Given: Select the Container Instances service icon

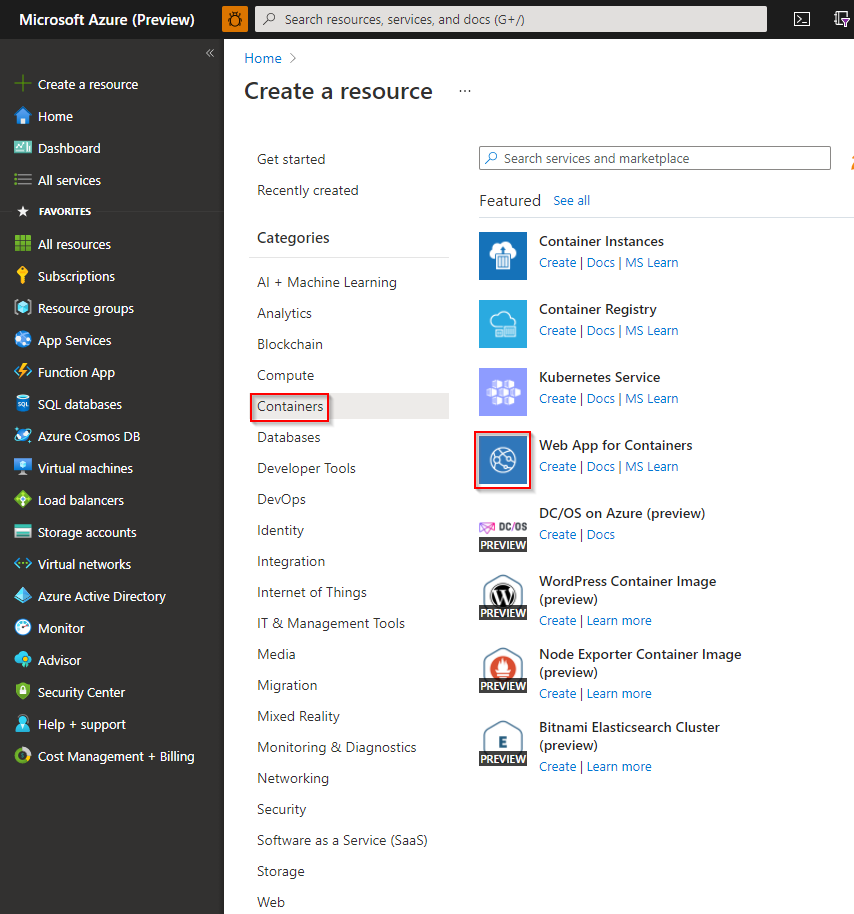Looking at the screenshot, I should (x=502, y=256).
